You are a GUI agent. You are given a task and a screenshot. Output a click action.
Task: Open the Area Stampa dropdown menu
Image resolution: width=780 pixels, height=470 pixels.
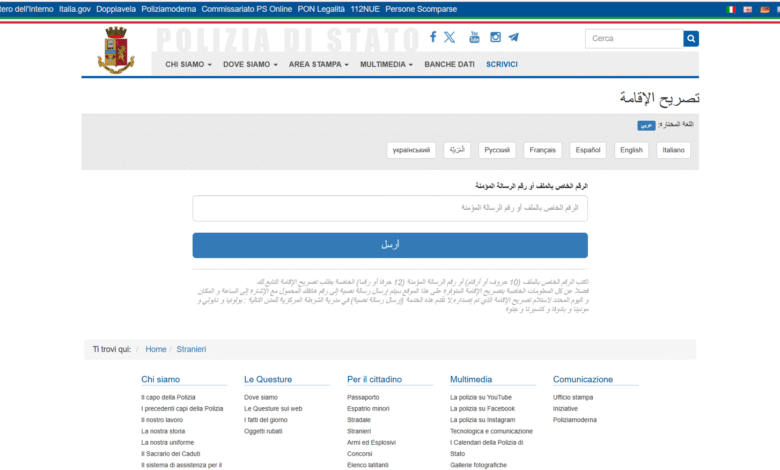(x=318, y=64)
